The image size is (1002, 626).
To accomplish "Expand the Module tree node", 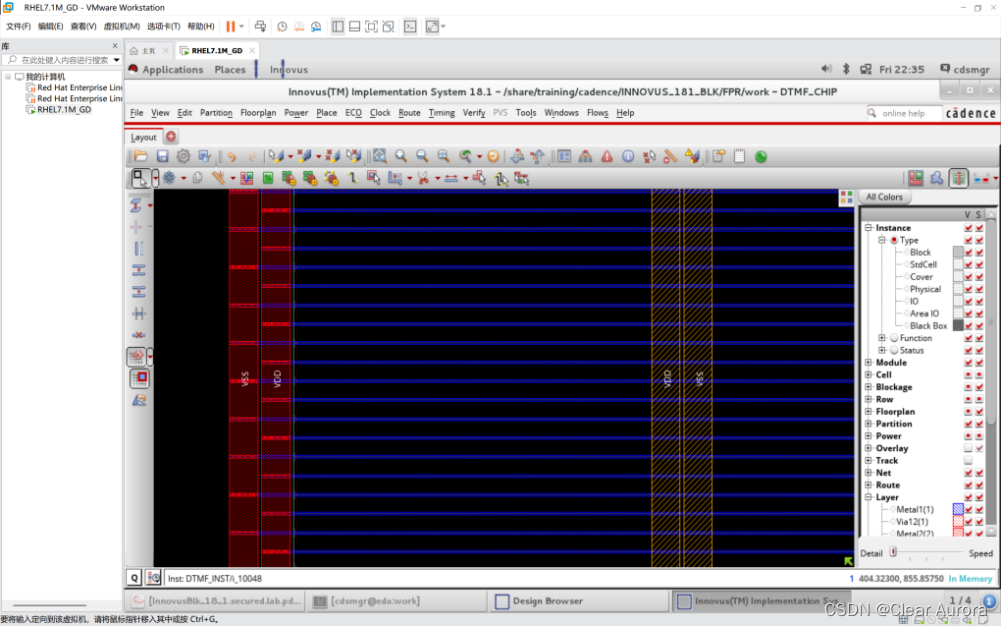I will [868, 363].
